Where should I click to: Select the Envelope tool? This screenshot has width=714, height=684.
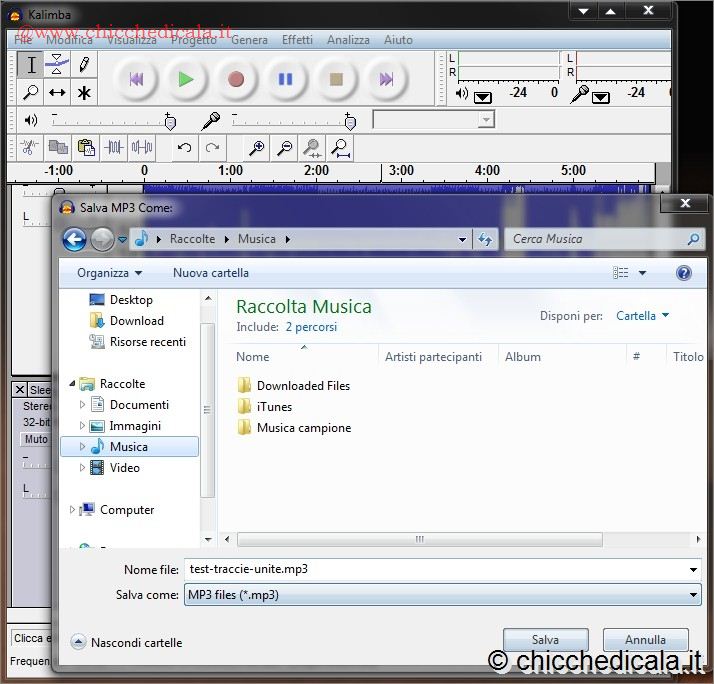(x=57, y=65)
